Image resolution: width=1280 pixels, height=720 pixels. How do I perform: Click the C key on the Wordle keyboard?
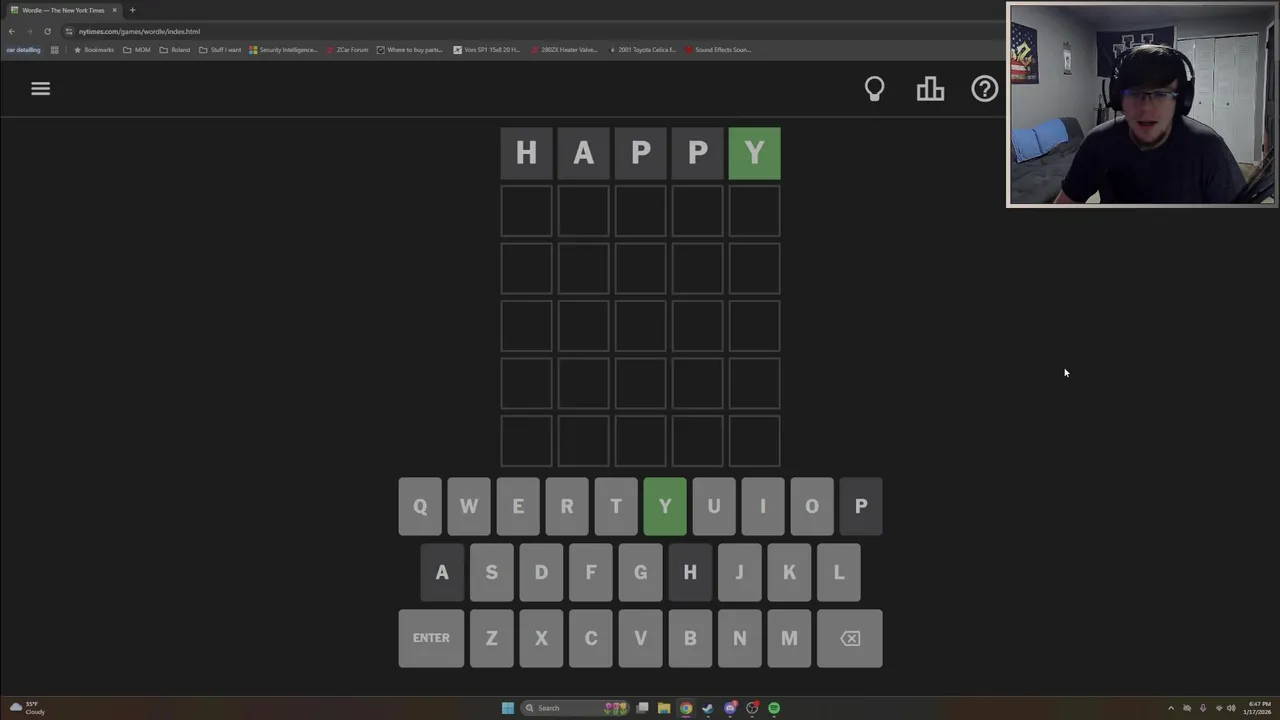[591, 638]
